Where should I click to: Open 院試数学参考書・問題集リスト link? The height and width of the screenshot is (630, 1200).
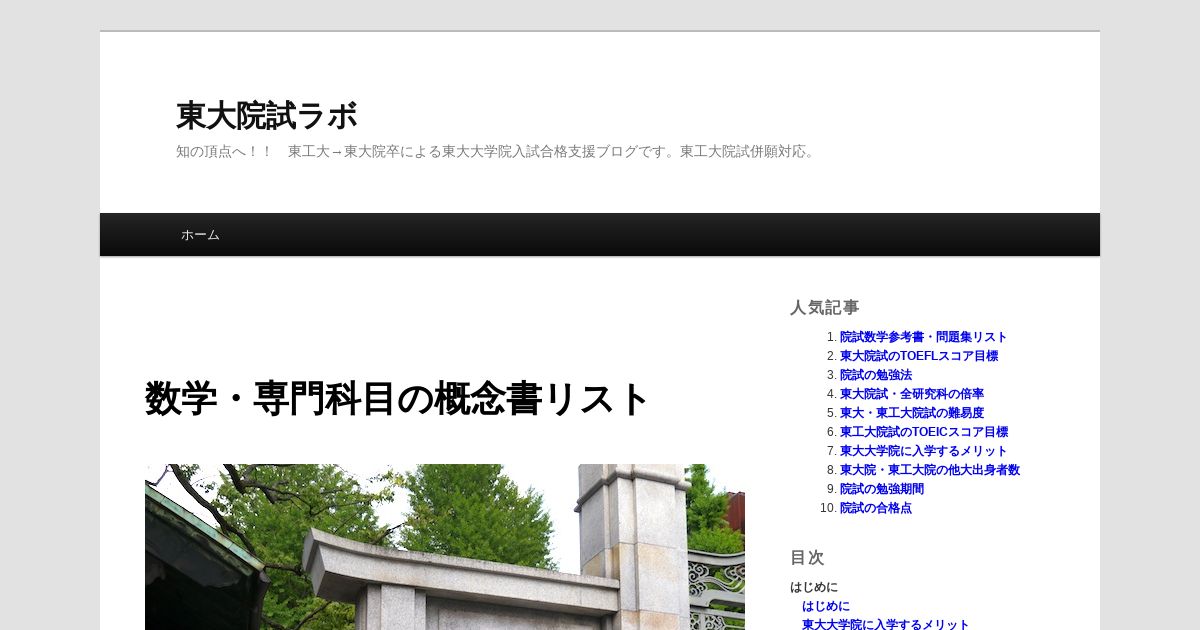tap(923, 337)
